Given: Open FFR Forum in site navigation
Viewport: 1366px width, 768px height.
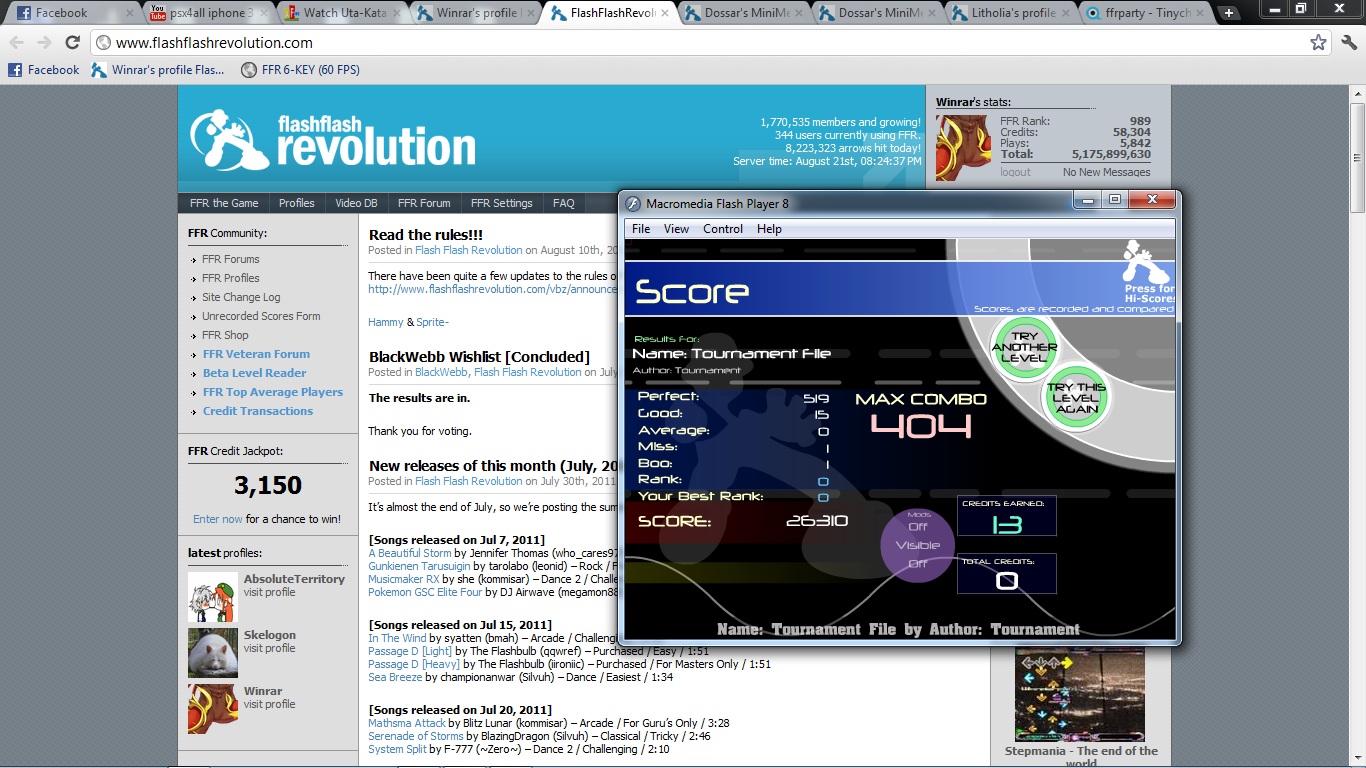Looking at the screenshot, I should click(x=424, y=203).
